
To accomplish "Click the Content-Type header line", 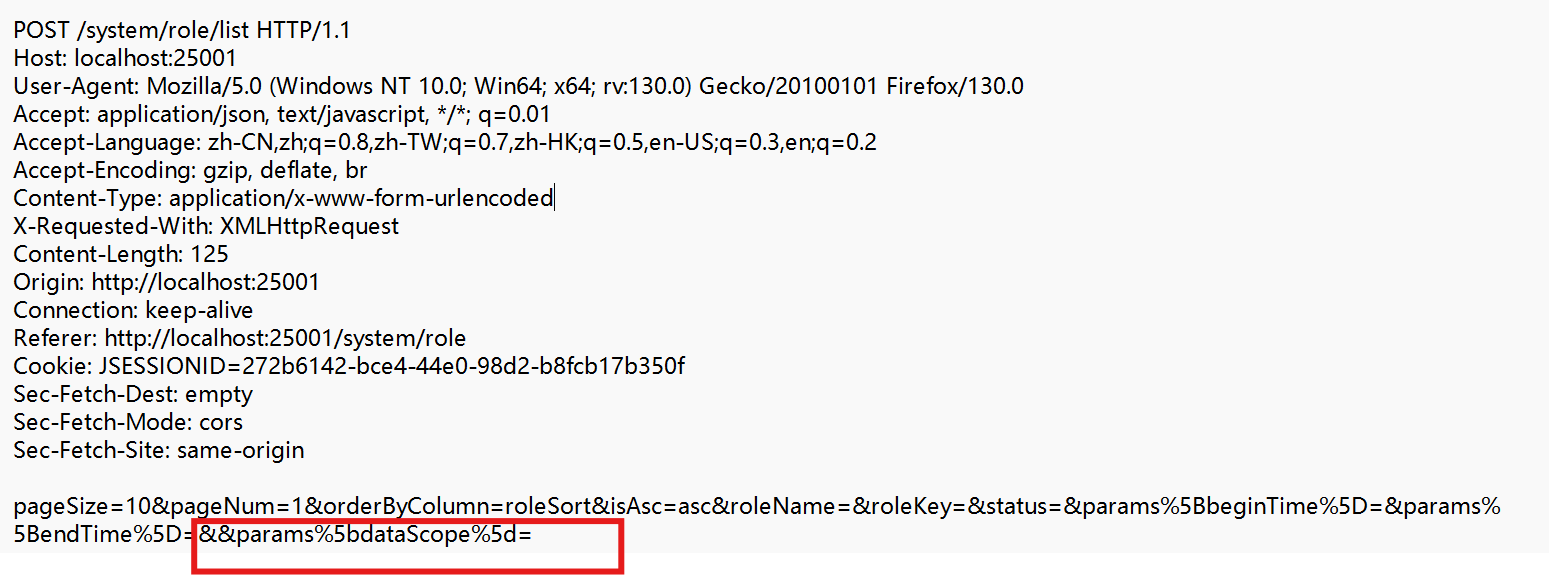I will [x=283, y=199].
